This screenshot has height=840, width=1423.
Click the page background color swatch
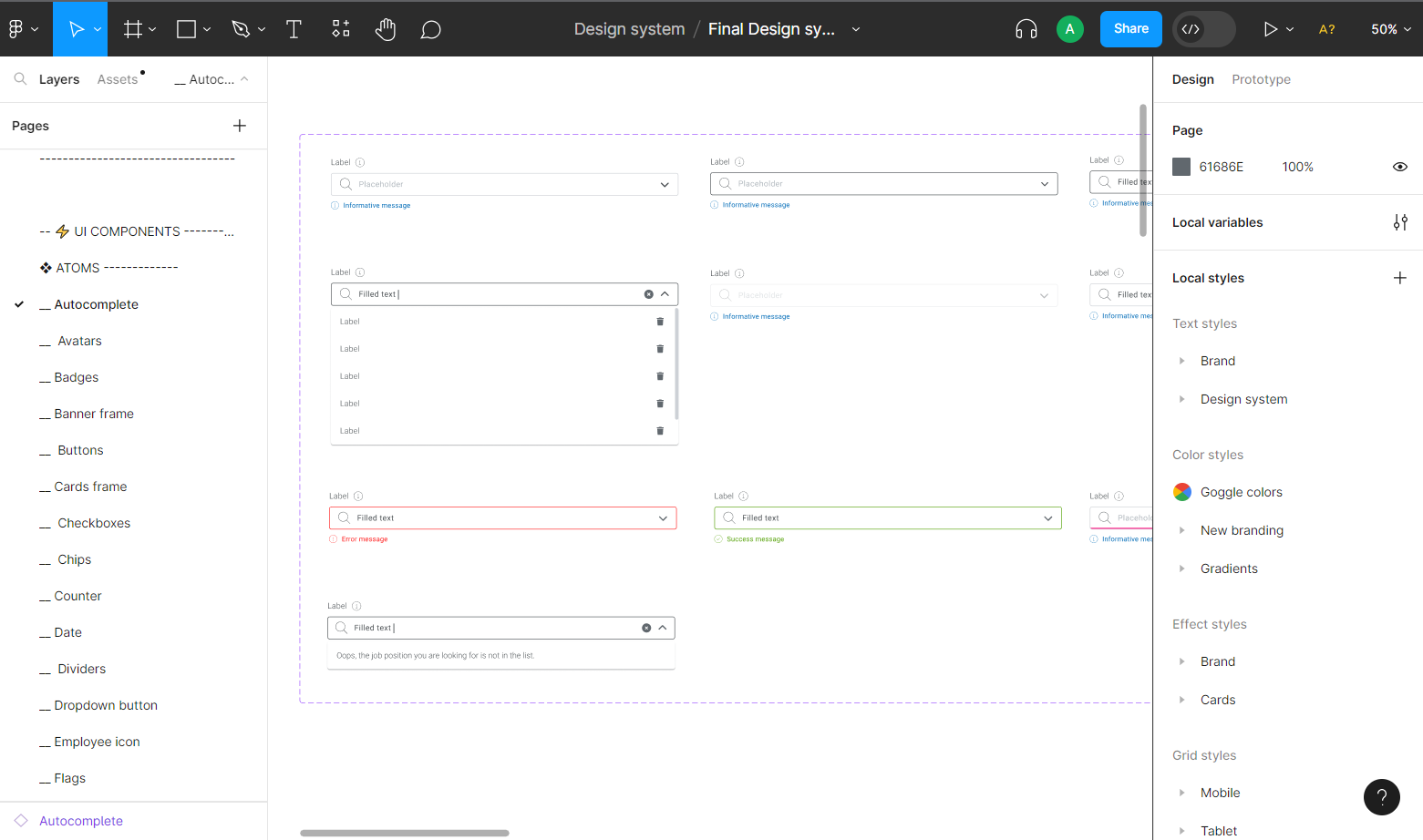click(x=1181, y=167)
